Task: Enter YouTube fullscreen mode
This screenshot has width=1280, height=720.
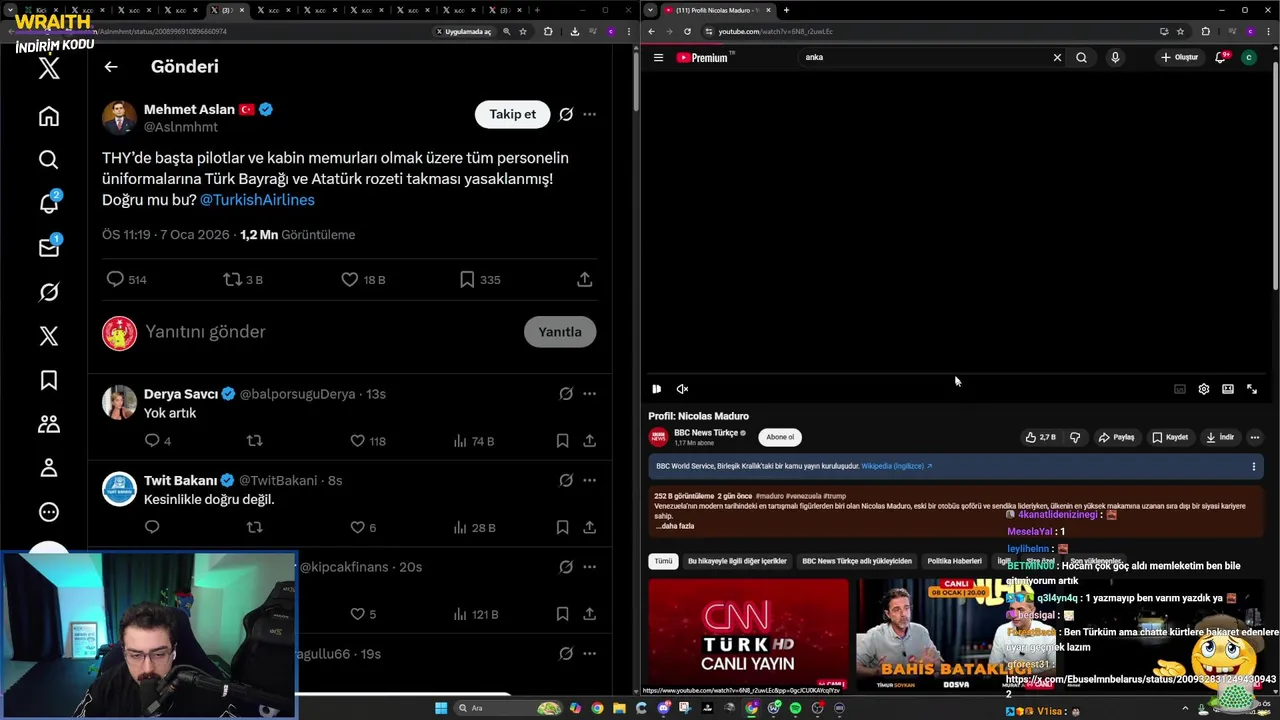Action: click(x=1252, y=389)
